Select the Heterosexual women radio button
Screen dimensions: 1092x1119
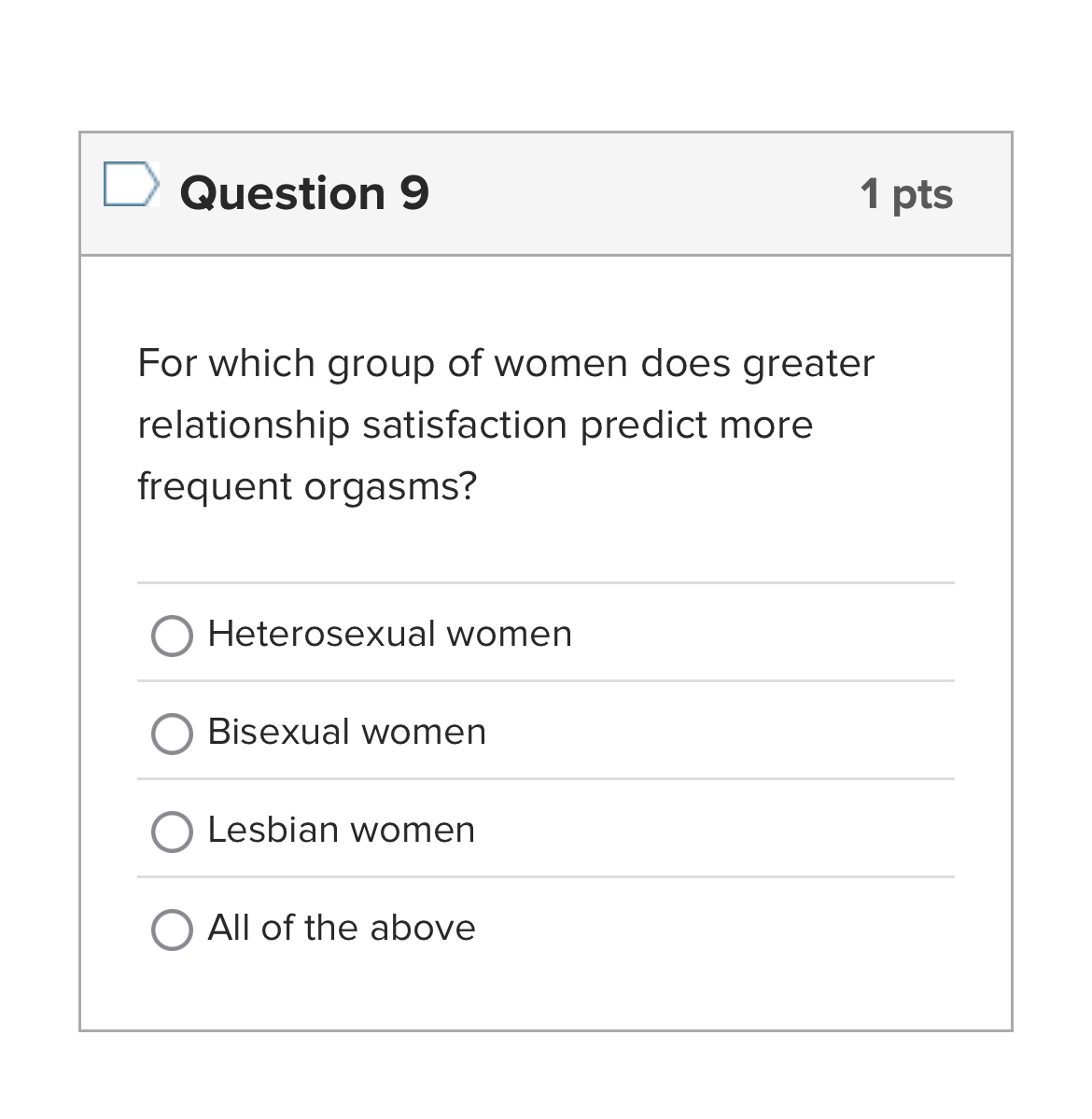(172, 636)
